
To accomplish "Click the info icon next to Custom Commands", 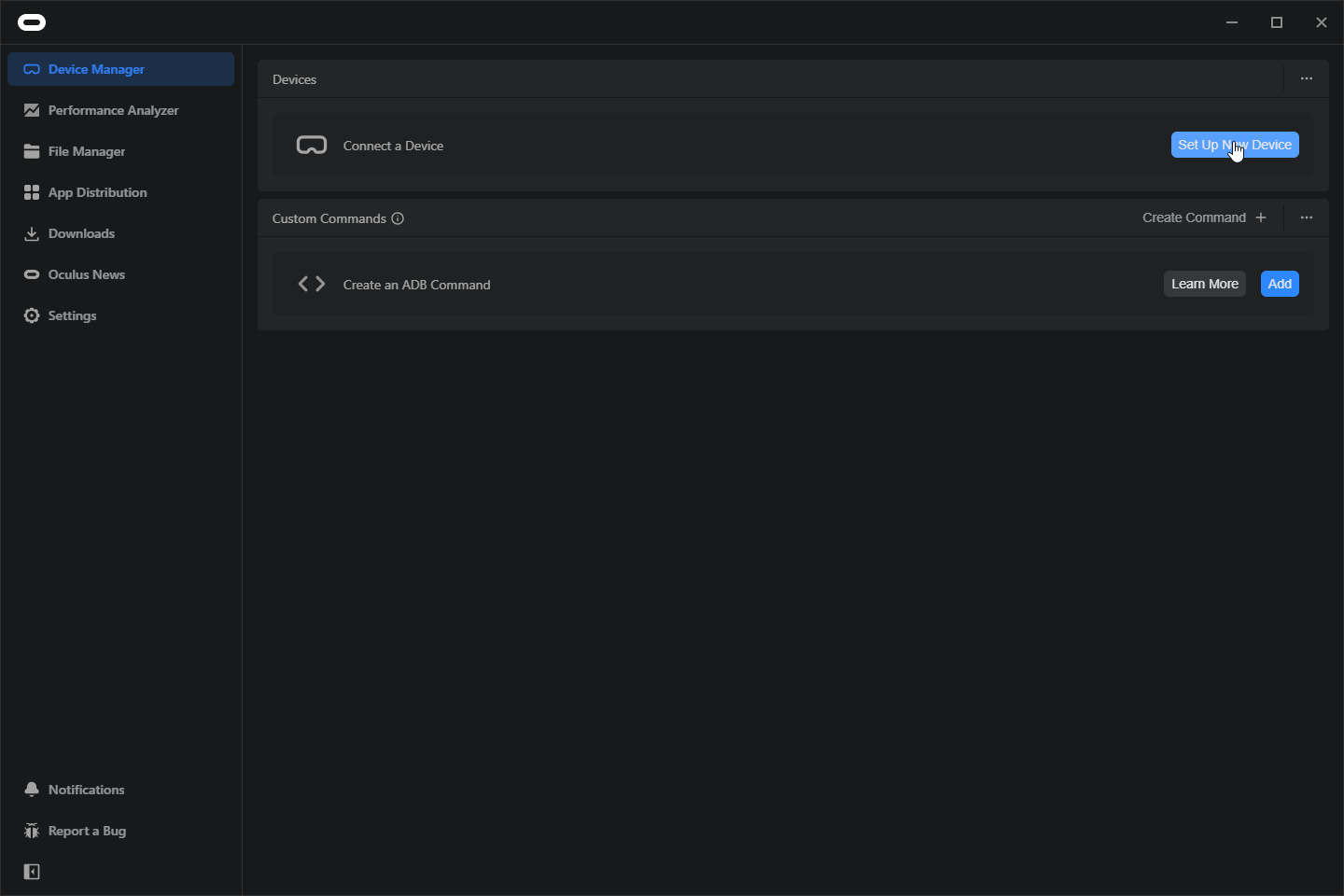I will coord(398,218).
